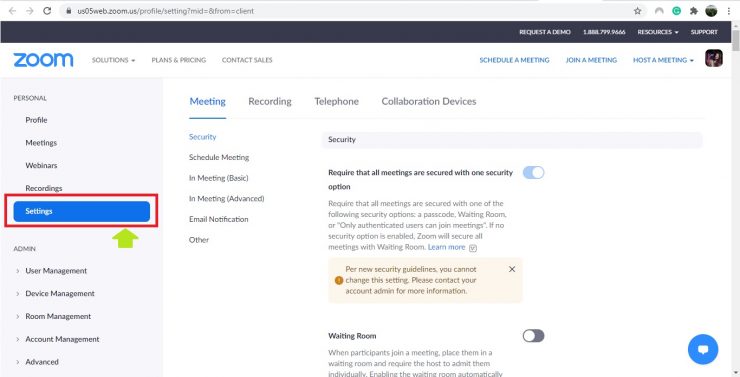
Task: Click the Zoom logo
Action: coord(43,60)
